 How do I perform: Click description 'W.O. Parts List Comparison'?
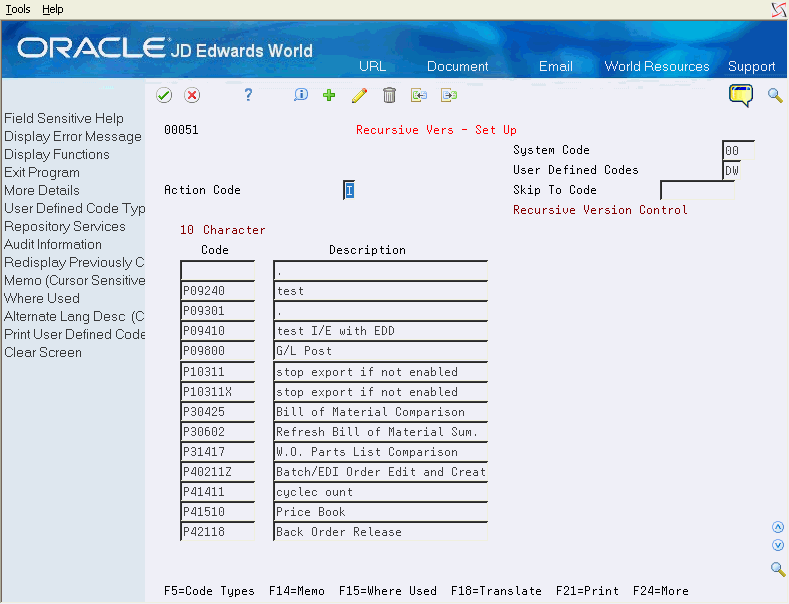(x=380, y=451)
